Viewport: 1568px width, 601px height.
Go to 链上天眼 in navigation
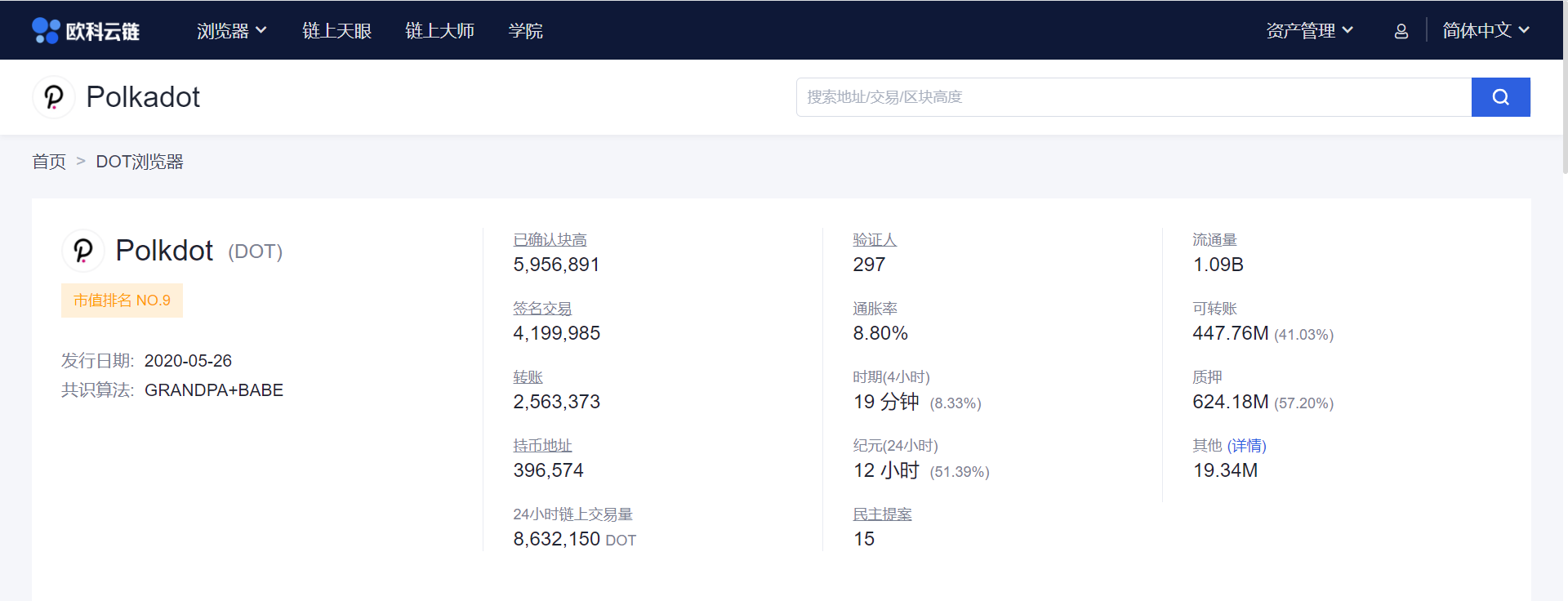336,31
